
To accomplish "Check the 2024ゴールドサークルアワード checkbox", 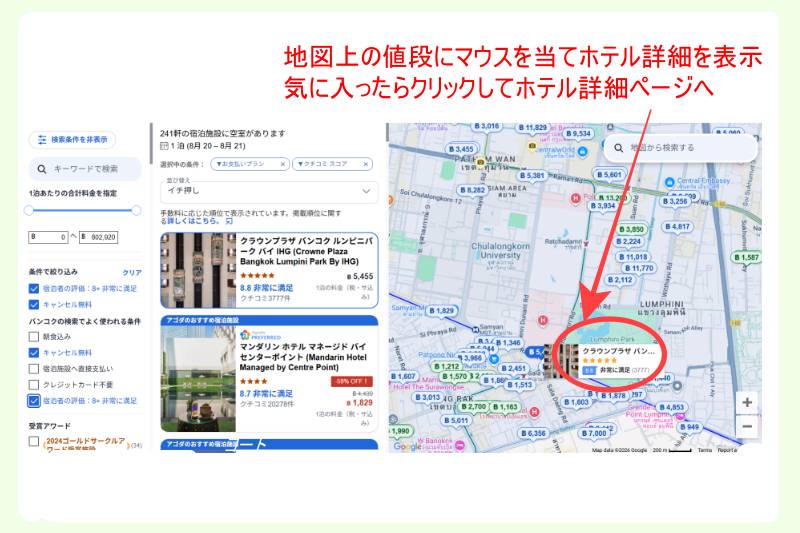I will (x=34, y=441).
